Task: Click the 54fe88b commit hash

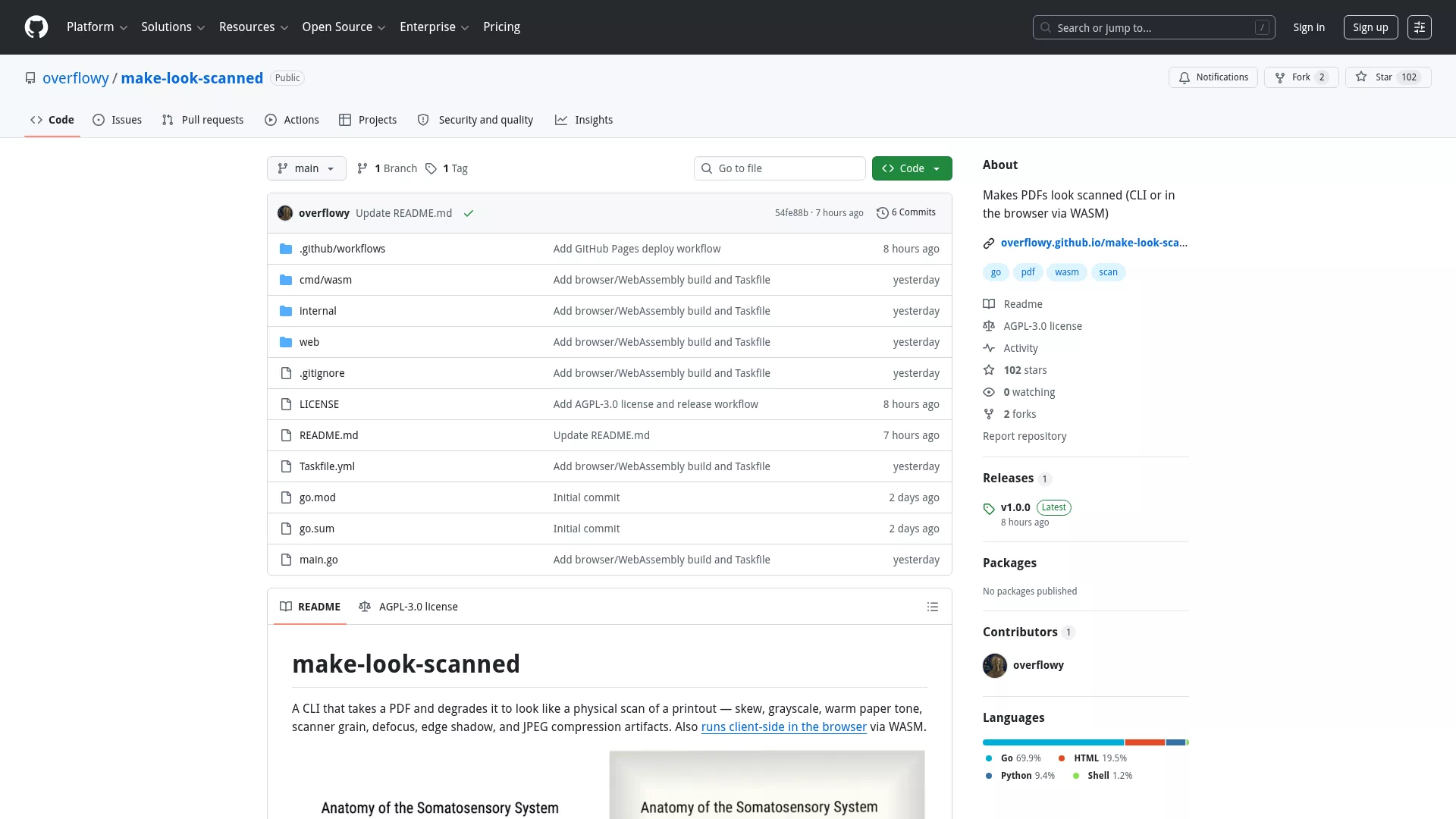Action: (791, 213)
